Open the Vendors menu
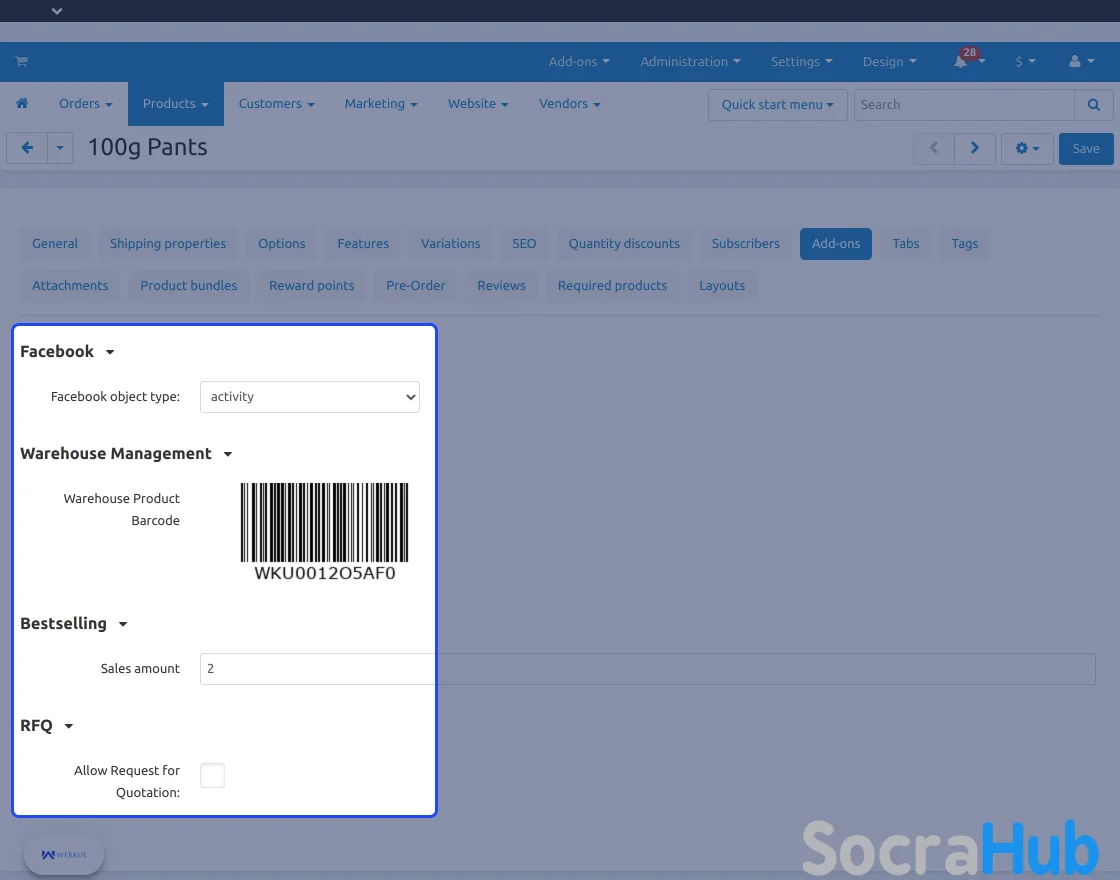1120x880 pixels. [x=569, y=104]
